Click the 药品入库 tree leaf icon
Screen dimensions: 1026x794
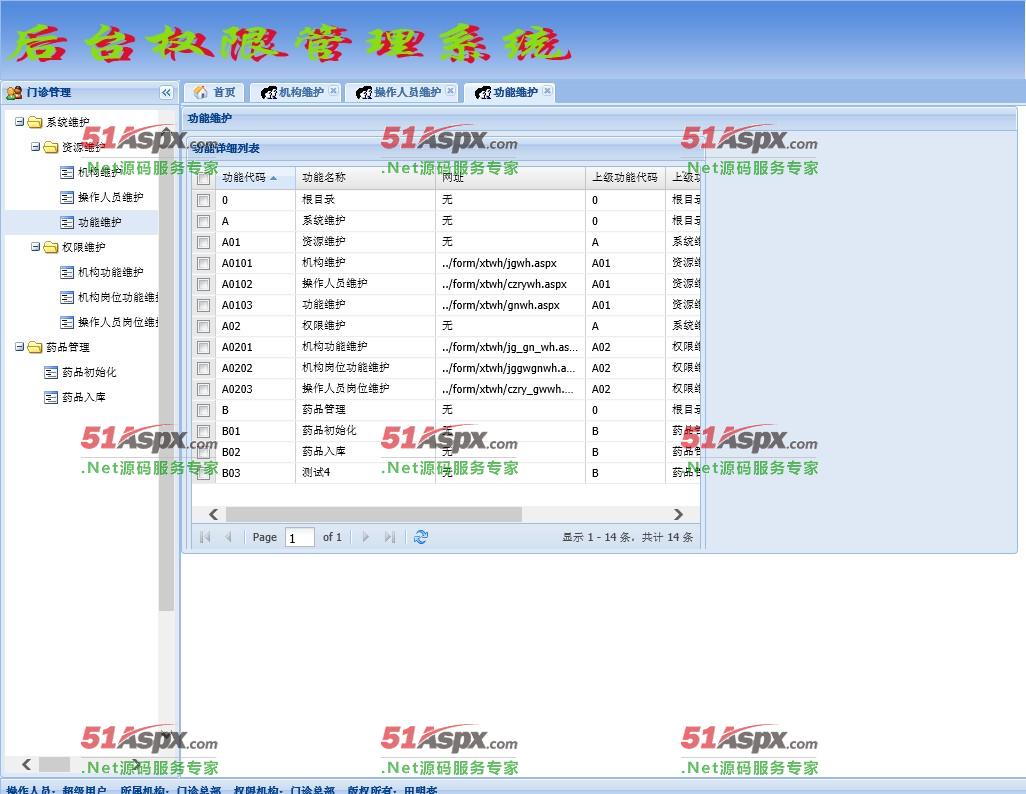click(x=51, y=397)
